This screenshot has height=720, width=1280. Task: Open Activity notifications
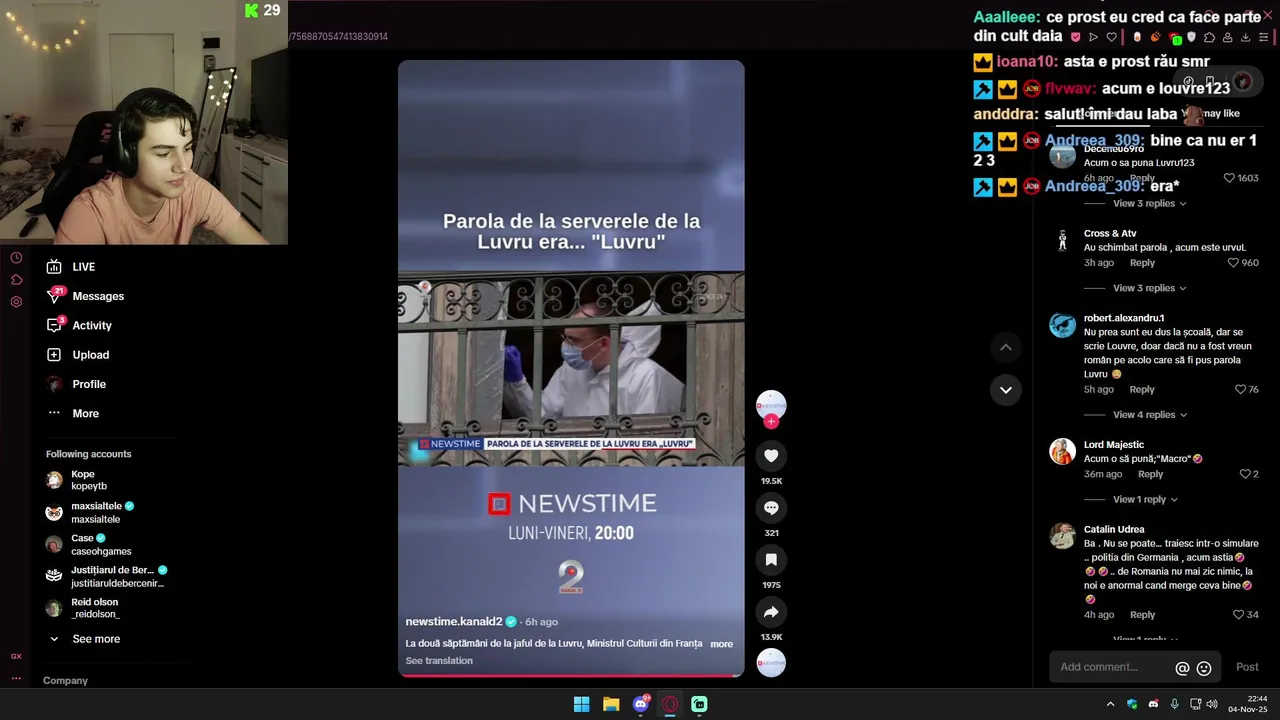(x=79, y=325)
